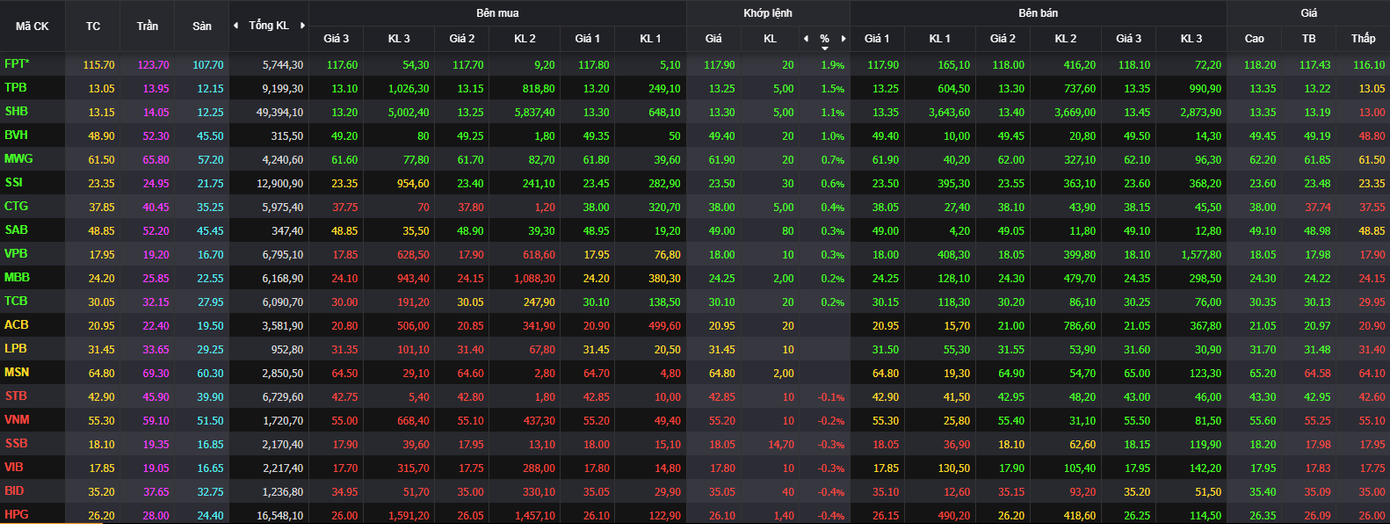Click the Khớp lệnh group header

[x=767, y=13]
